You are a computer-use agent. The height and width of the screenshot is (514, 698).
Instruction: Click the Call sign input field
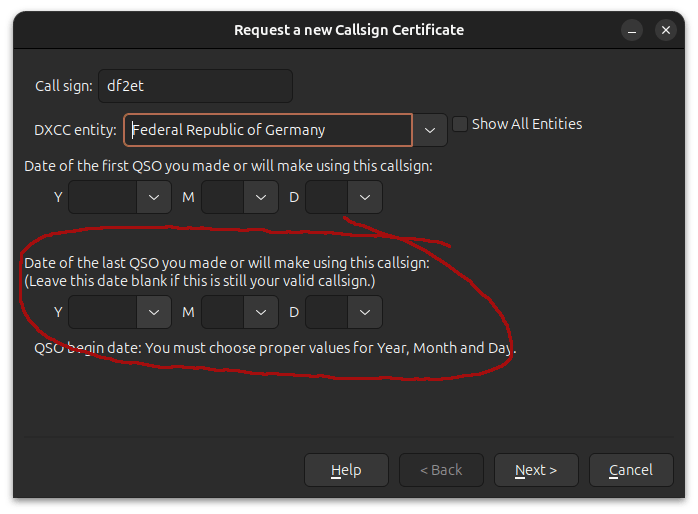[195, 86]
